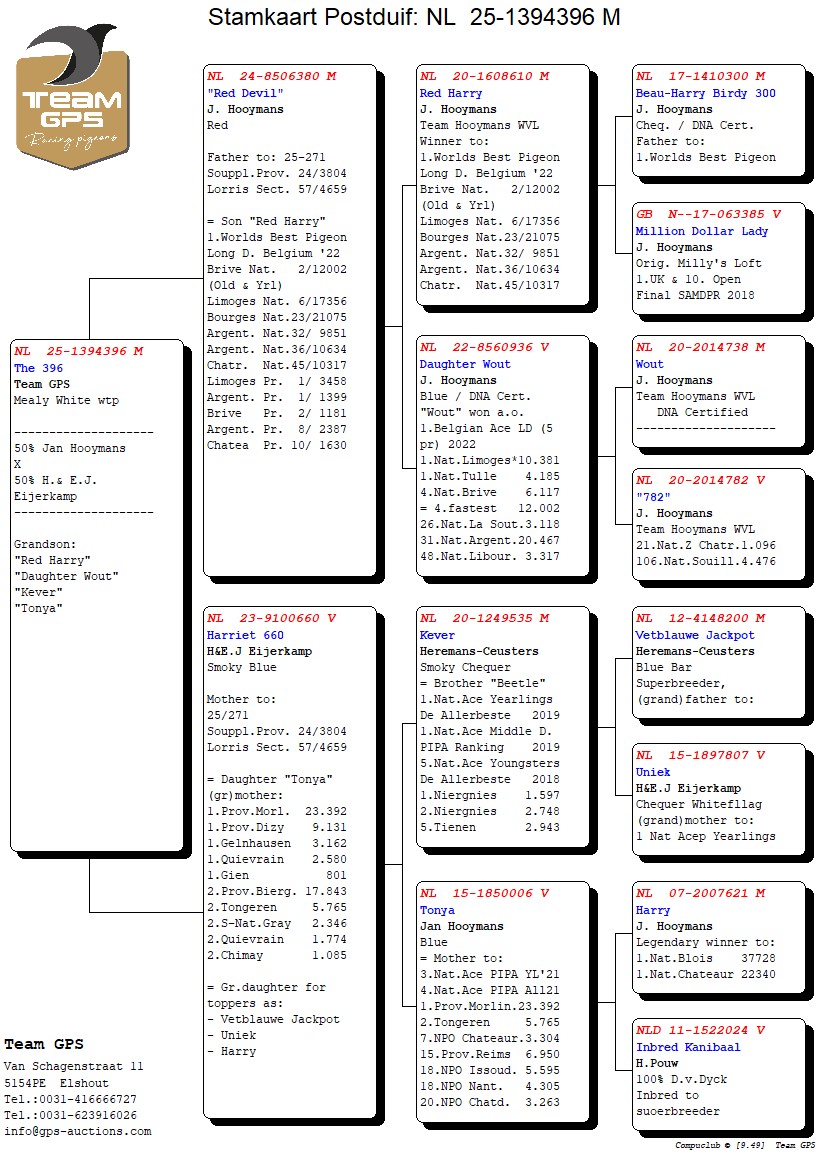The height and width of the screenshot is (1172, 816).
Task: Open the "Harriet 660" mother pigeon name
Action: point(245,635)
